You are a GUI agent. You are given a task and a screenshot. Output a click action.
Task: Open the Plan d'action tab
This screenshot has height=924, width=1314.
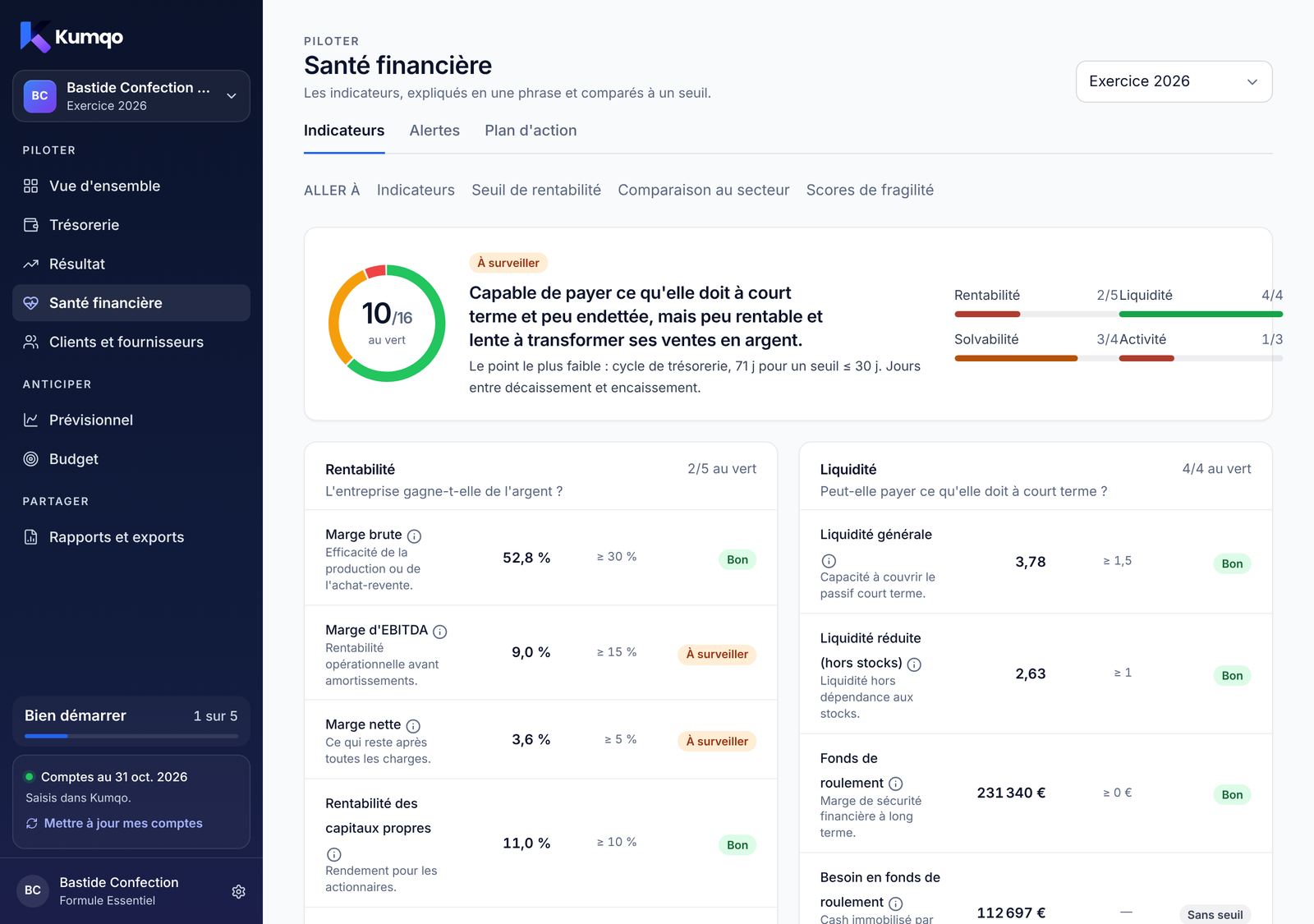pyautogui.click(x=531, y=131)
